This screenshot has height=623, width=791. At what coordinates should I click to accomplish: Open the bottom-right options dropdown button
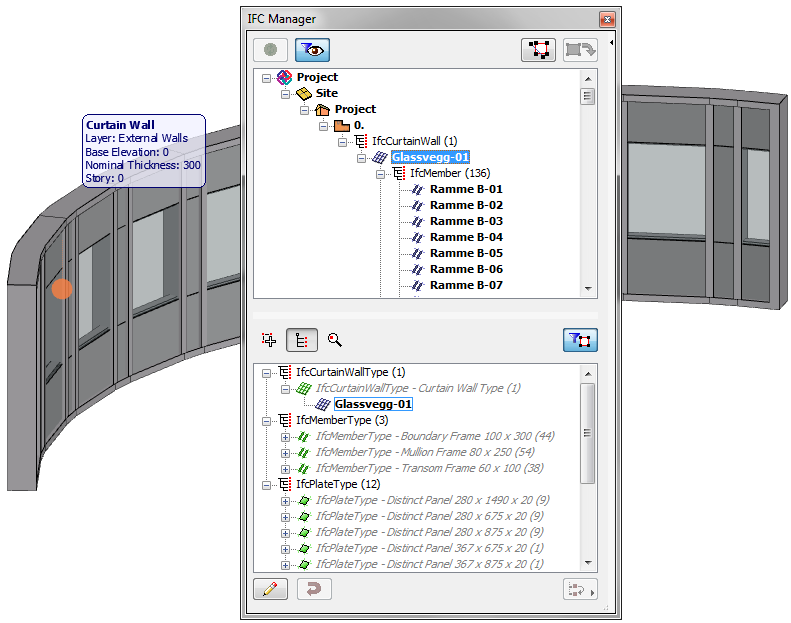click(x=580, y=589)
